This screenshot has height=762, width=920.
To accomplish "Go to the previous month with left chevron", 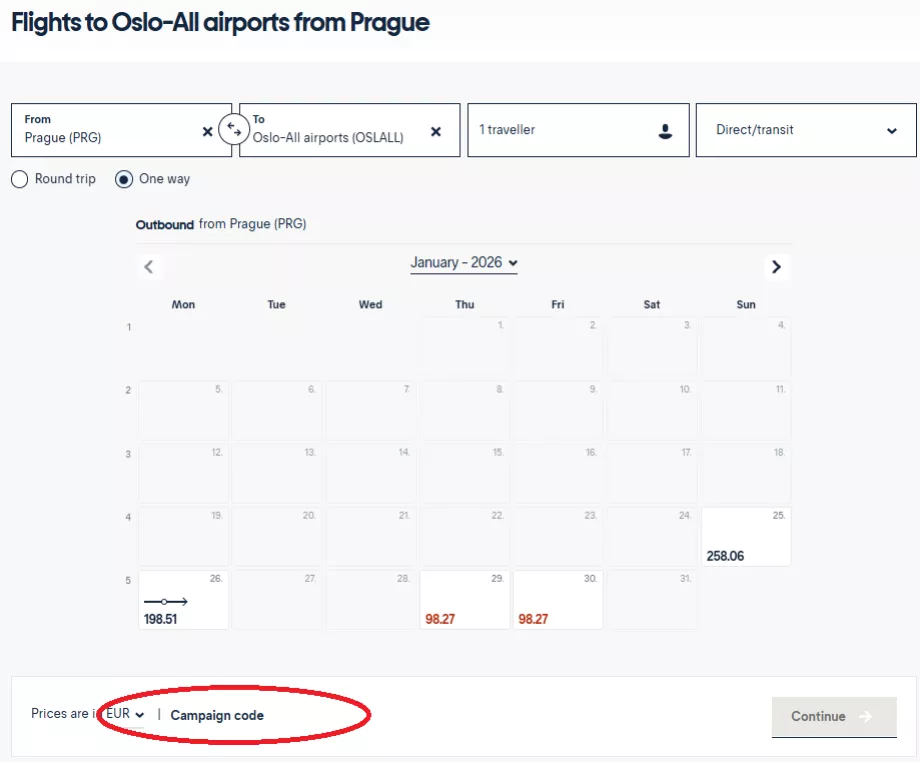I will 149,267.
